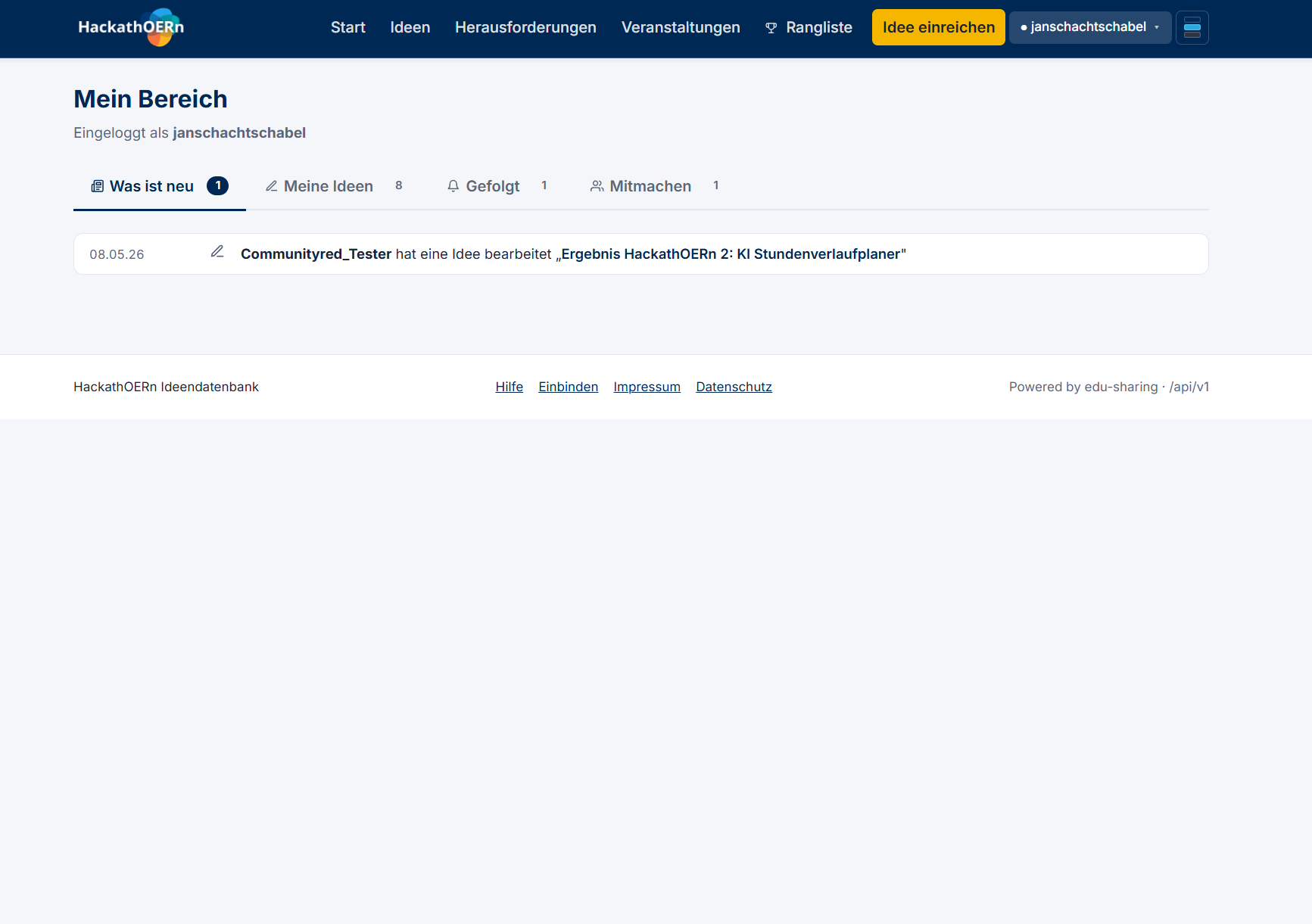
Task: Switch to the Was ist neu tab
Action: tap(160, 186)
